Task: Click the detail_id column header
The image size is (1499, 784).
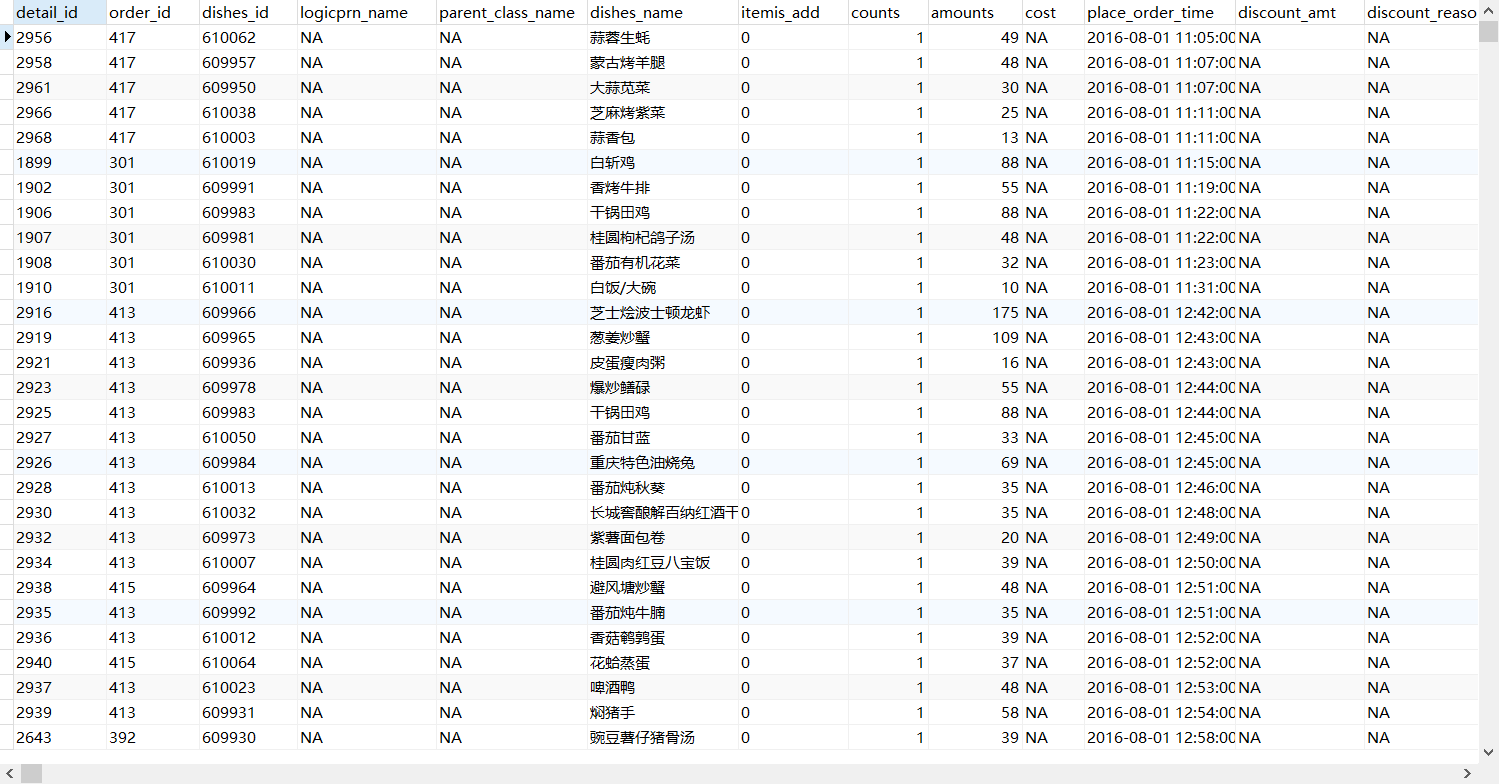Action: click(60, 12)
